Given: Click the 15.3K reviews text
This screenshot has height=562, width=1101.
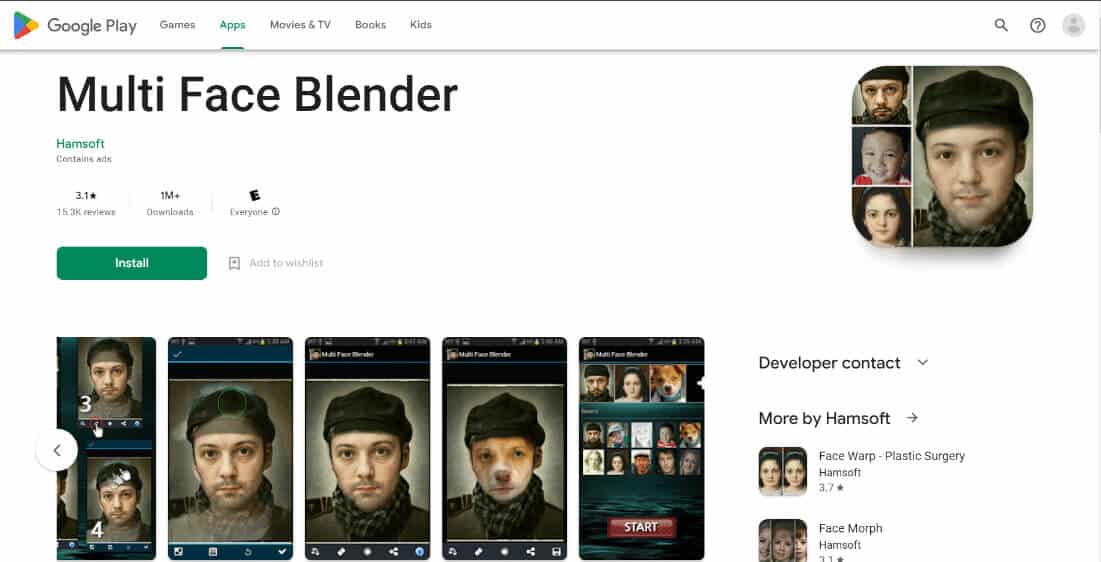Looking at the screenshot, I should [x=86, y=211].
